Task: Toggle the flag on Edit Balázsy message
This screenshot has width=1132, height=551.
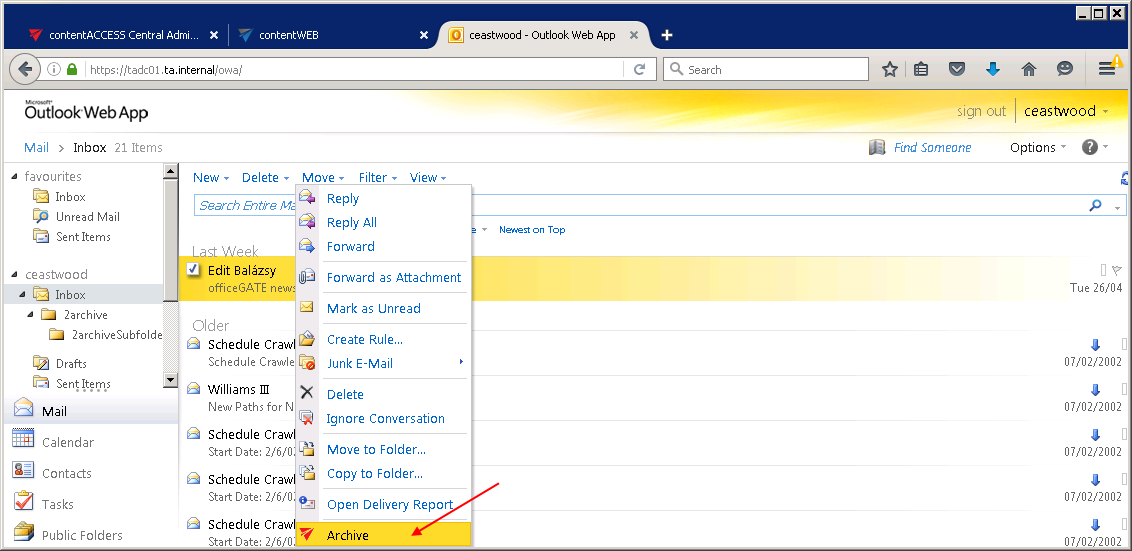Action: (1117, 269)
